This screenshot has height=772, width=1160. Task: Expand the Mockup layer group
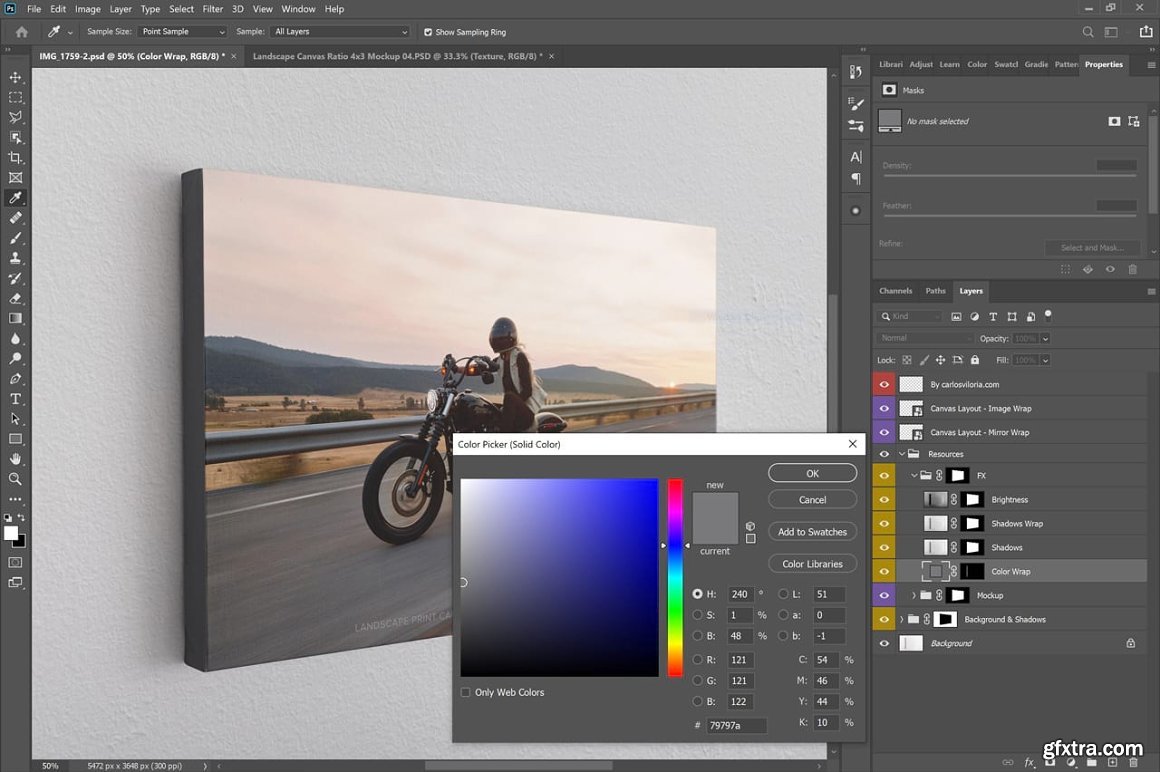[913, 595]
